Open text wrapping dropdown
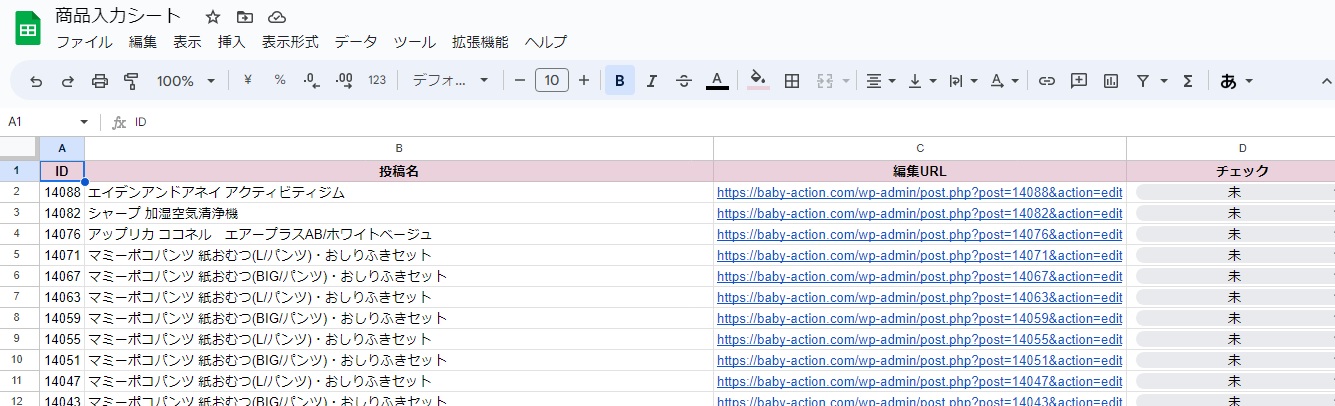The image size is (1335, 406). 962,81
